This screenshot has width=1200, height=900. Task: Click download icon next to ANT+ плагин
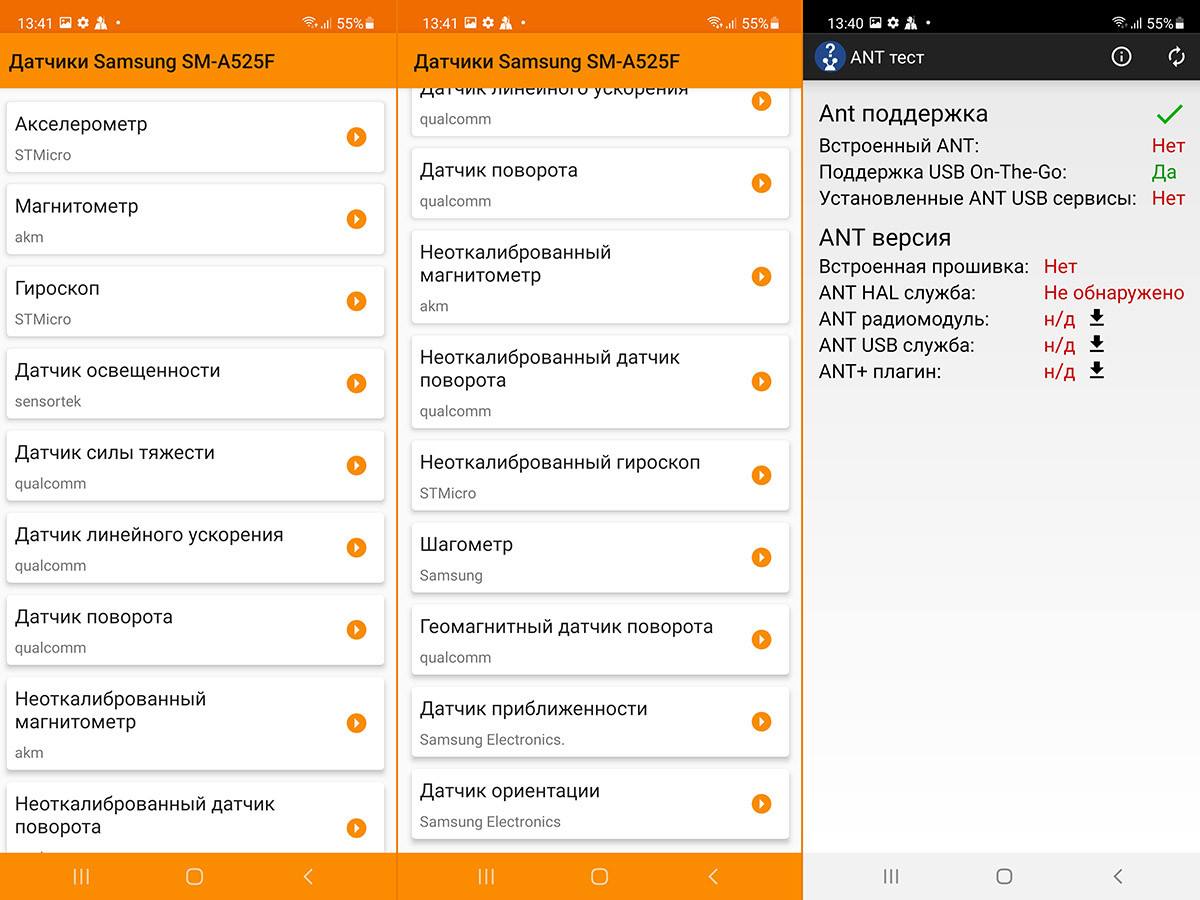[x=1096, y=371]
